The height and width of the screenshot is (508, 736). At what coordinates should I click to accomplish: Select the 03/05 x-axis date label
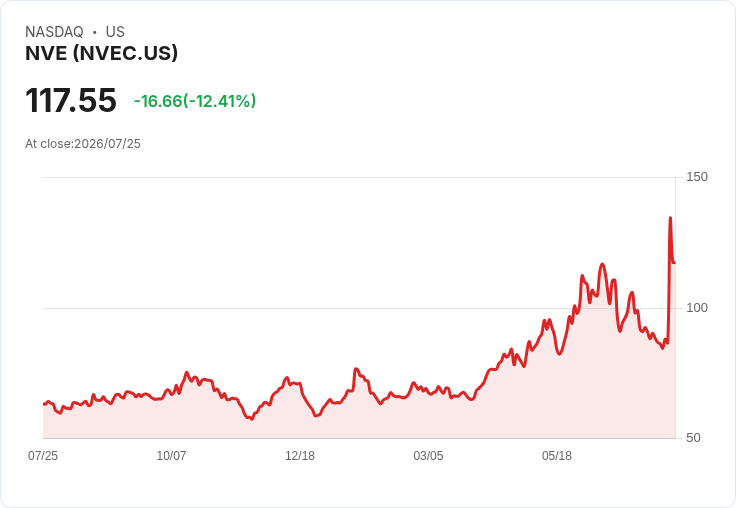(428, 456)
